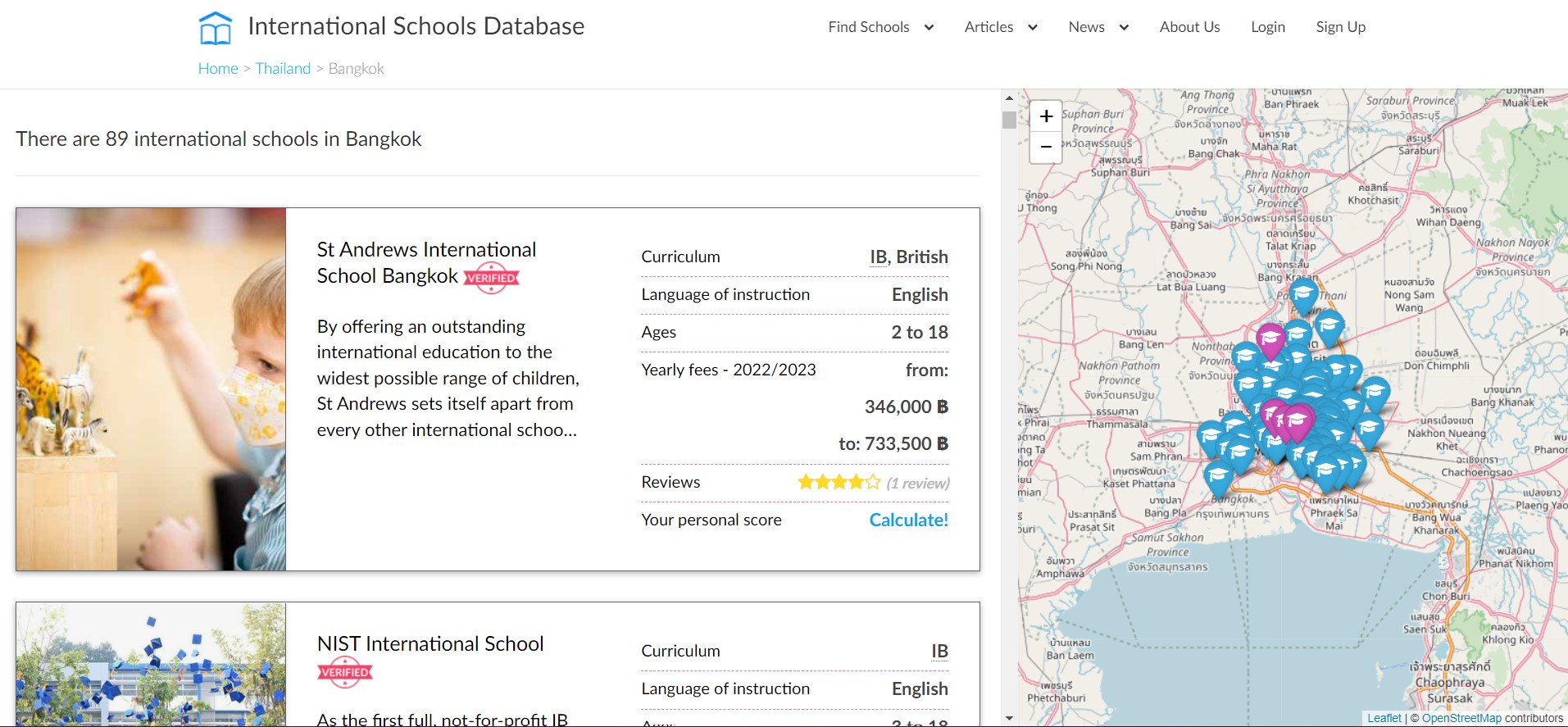Click the star rating for St Andrews
This screenshot has height=727, width=1568.
pyautogui.click(x=839, y=482)
